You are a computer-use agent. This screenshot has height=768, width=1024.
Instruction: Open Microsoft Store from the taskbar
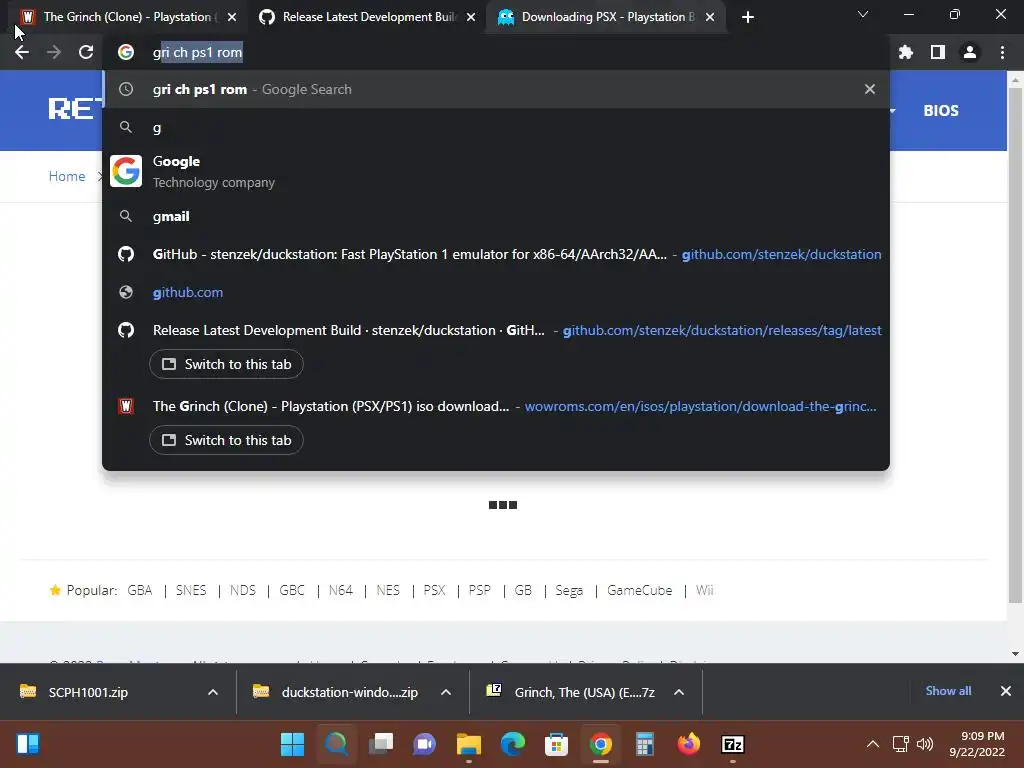556,744
